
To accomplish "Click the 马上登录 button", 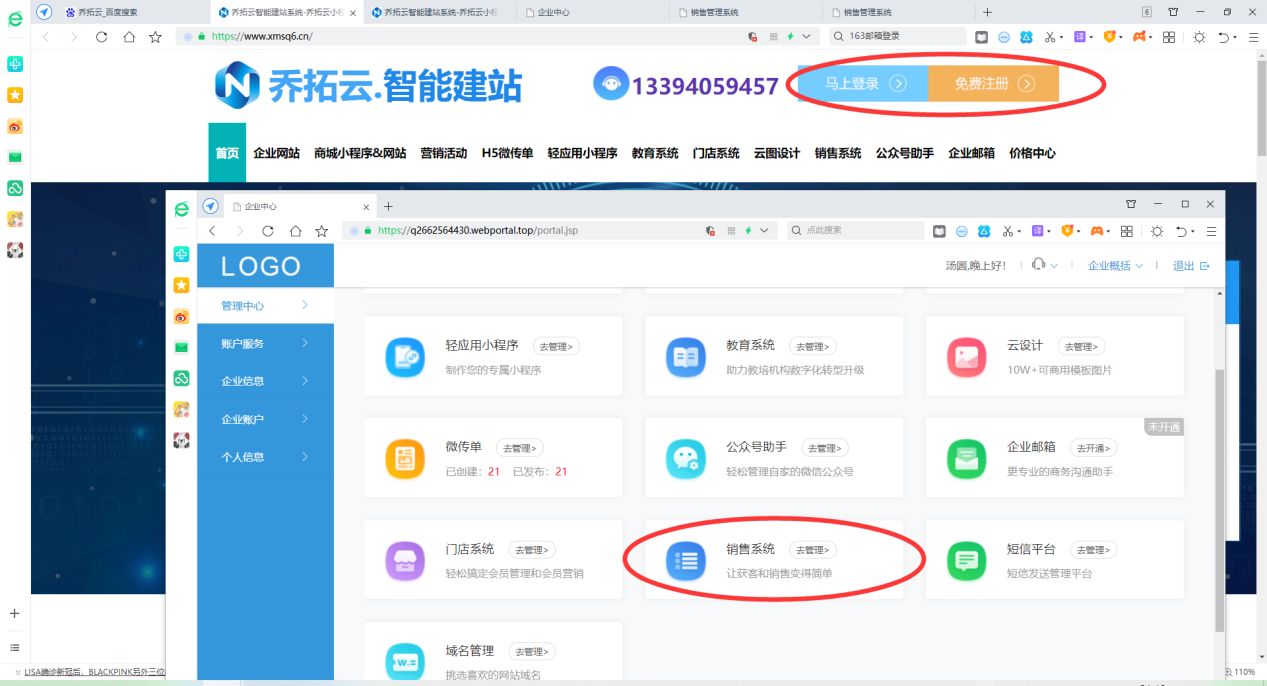I will (x=863, y=84).
